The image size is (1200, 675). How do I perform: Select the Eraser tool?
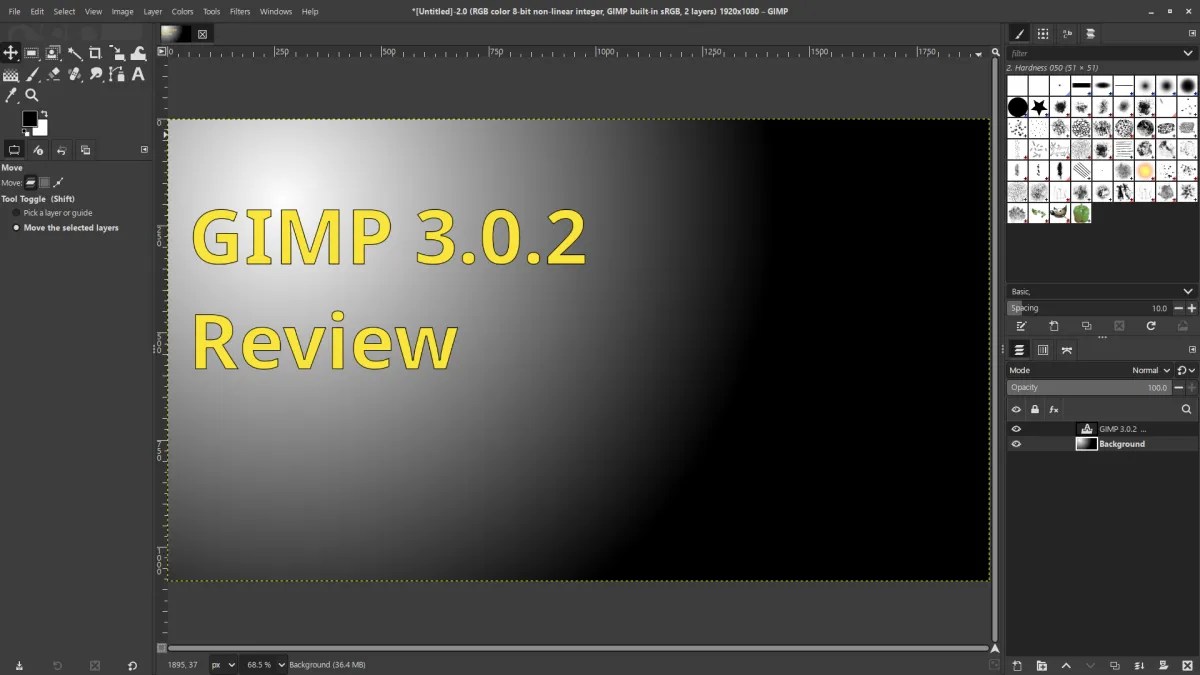coord(53,74)
